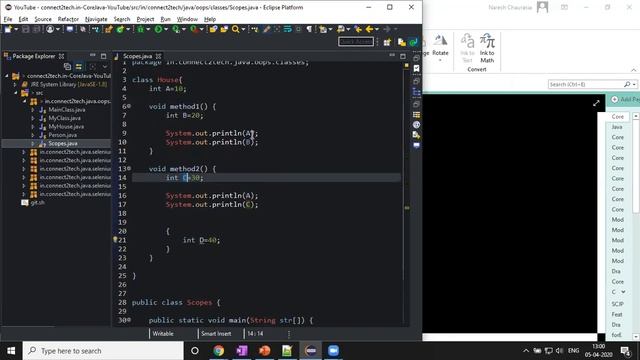This screenshot has width=640, height=360.
Task: Open OneNote from the taskbar
Action: coord(242,351)
